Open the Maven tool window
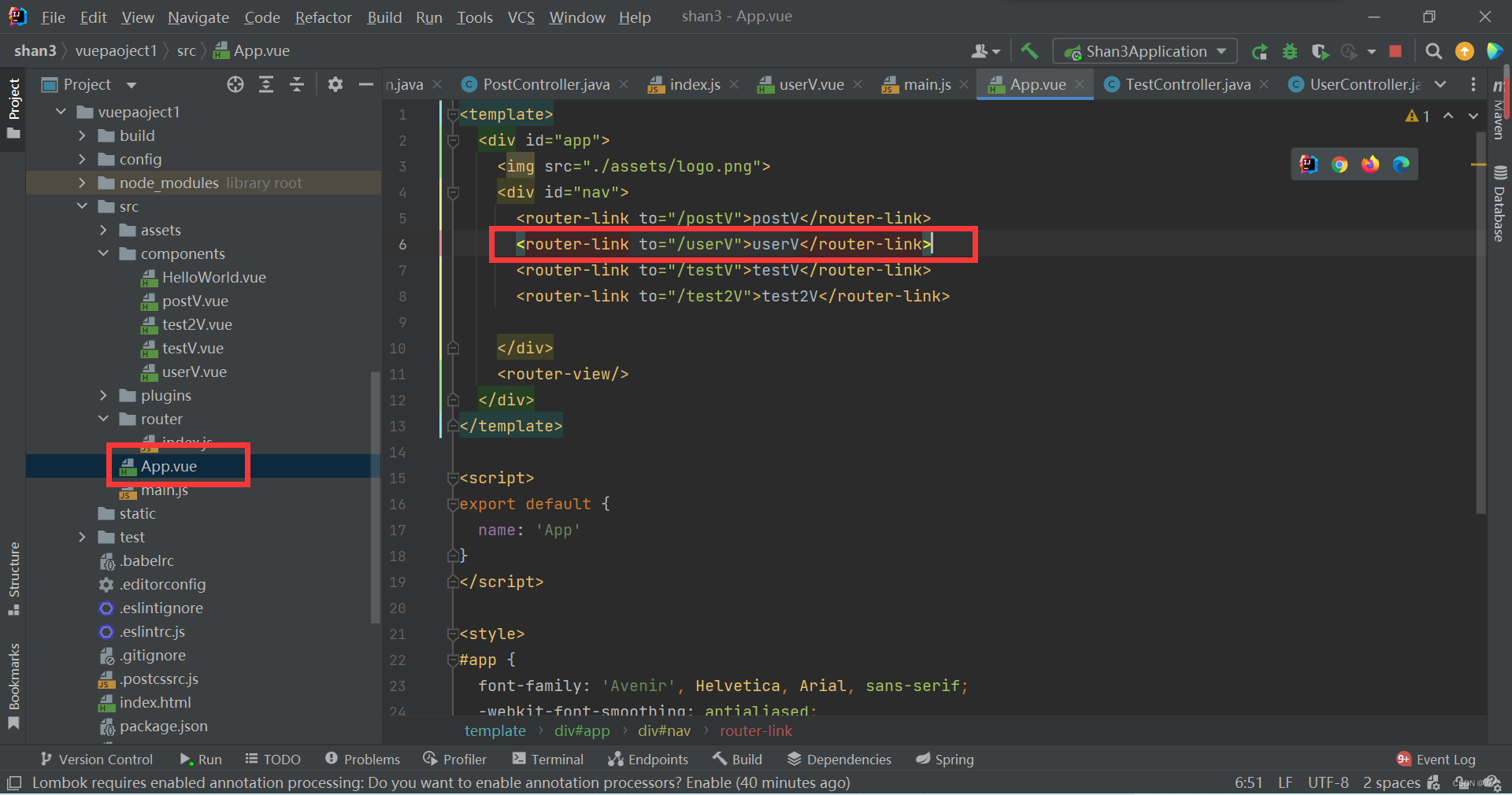The height and width of the screenshot is (795, 1512). 1499,109
